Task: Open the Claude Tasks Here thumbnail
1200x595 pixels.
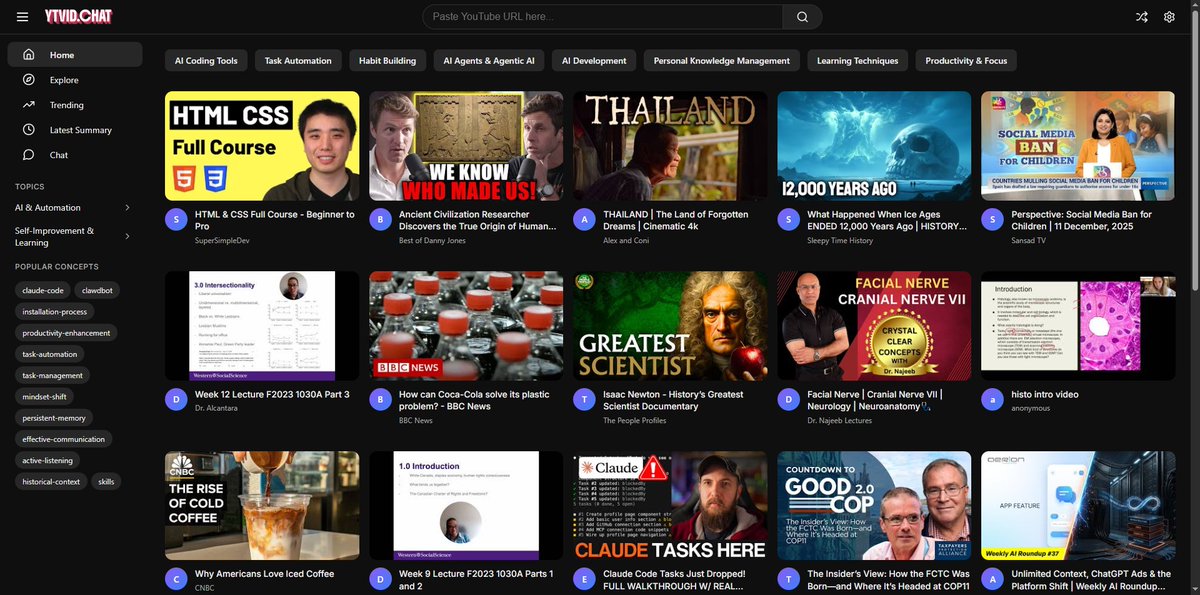Action: coord(670,505)
